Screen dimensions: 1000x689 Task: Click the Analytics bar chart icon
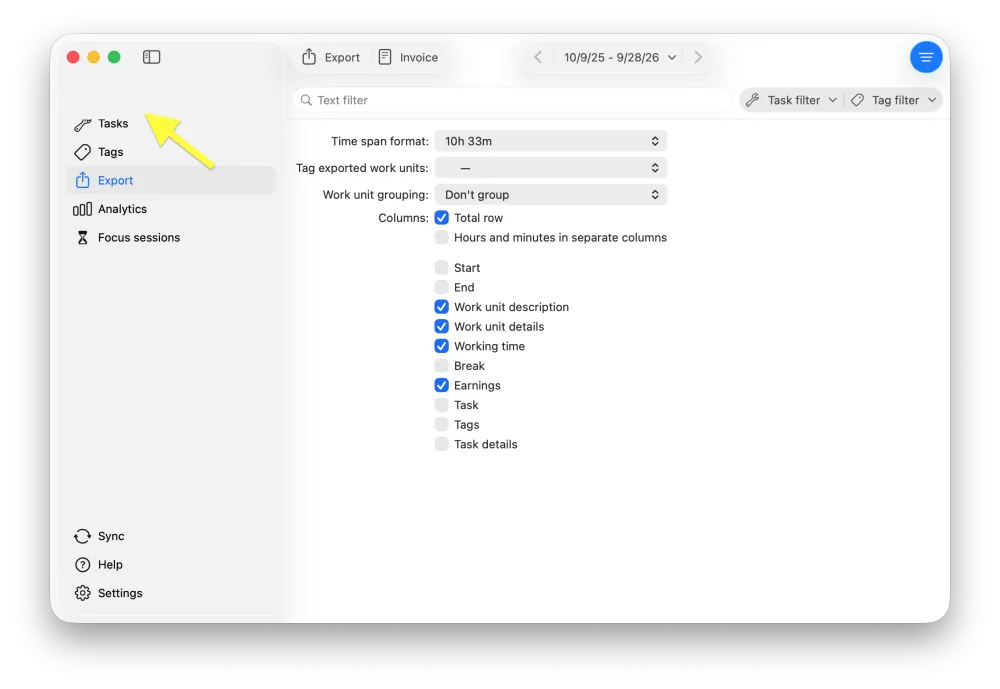point(82,209)
